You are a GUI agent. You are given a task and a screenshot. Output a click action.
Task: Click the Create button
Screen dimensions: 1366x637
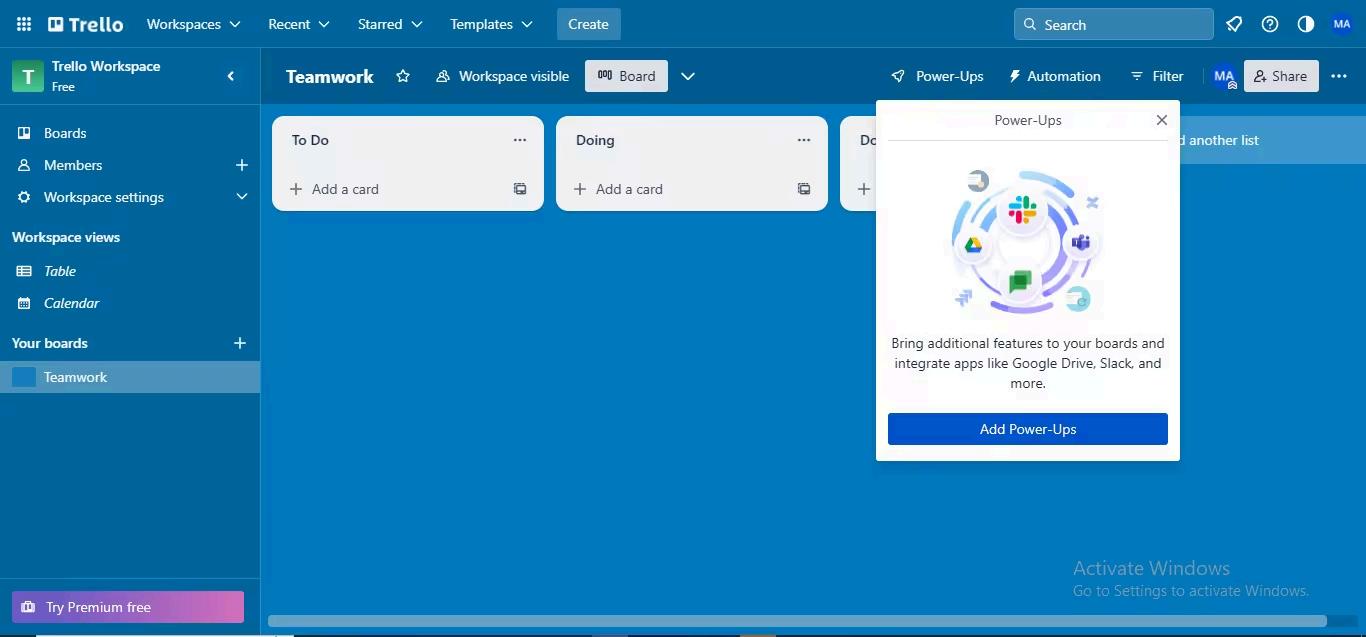(x=588, y=24)
